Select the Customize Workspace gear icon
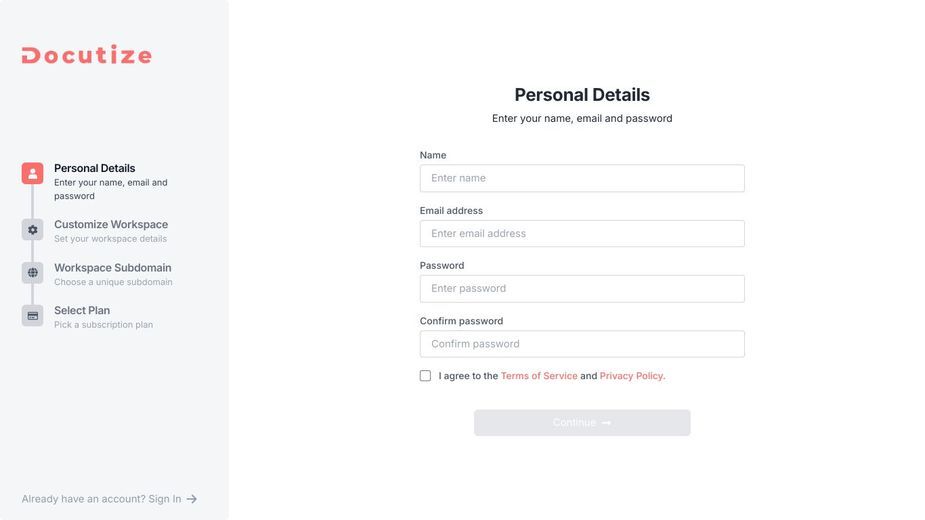Screen dimensions: 925x520 pyautogui.click(x=32, y=230)
